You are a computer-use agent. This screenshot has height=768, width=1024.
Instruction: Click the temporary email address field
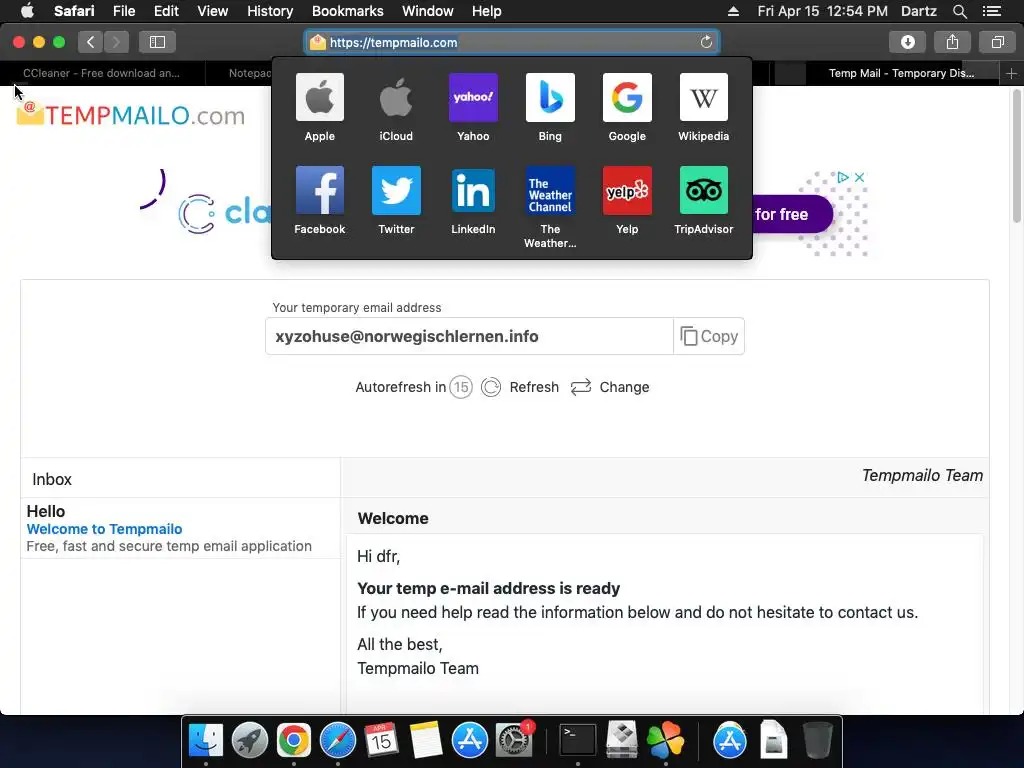[469, 336]
